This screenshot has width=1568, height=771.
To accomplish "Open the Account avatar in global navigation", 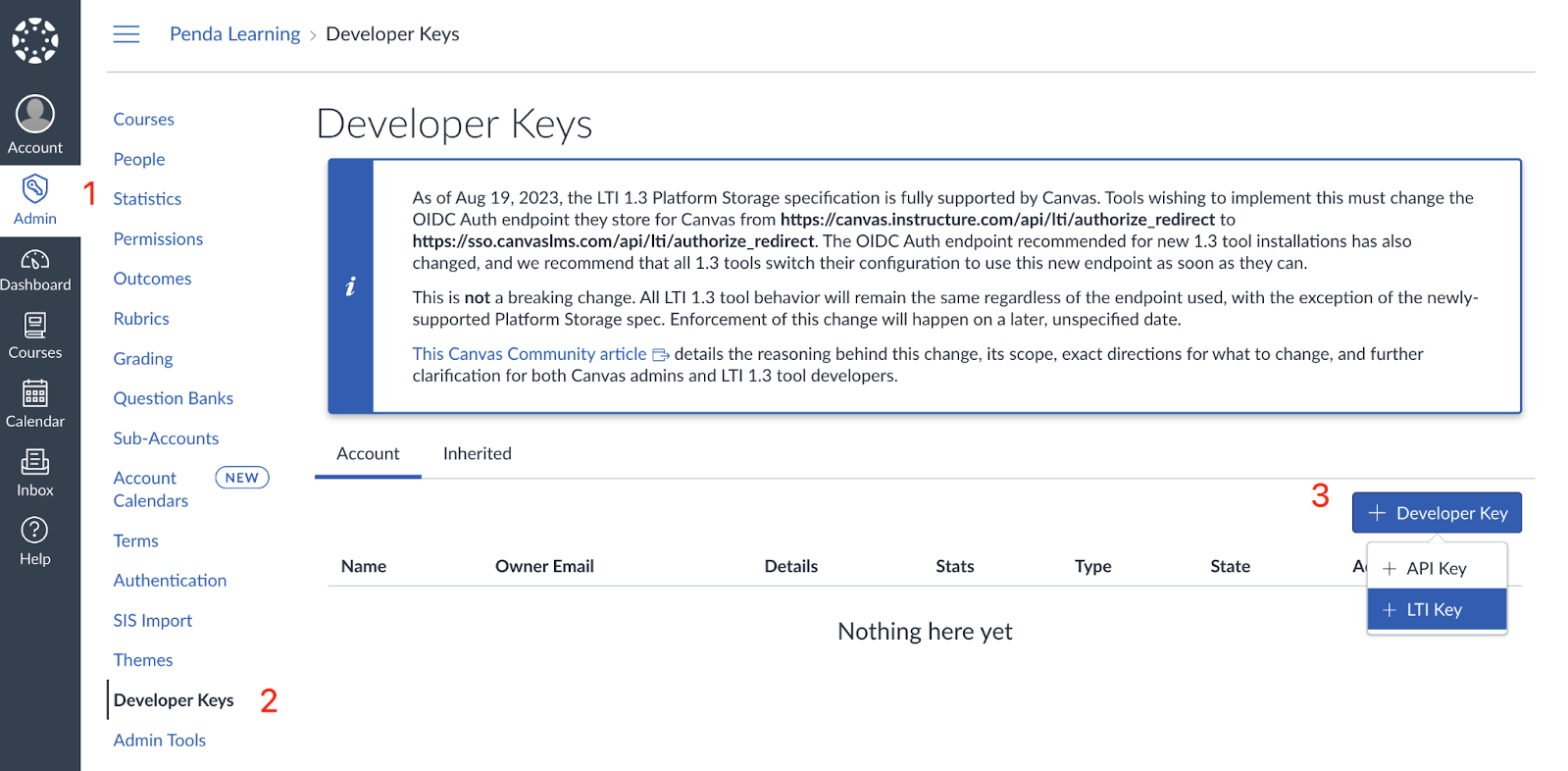I will click(x=35, y=114).
